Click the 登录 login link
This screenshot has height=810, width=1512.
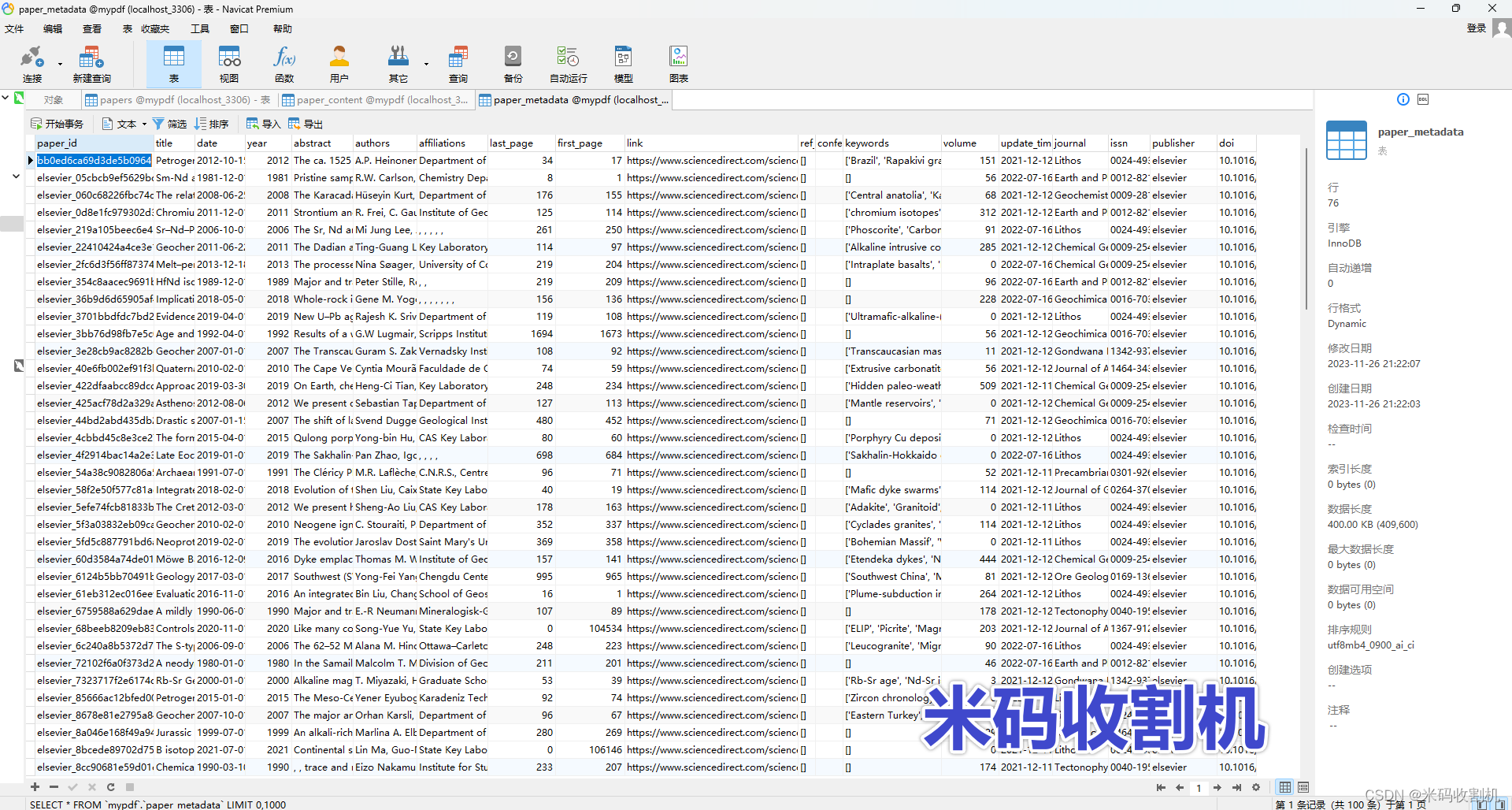(1477, 28)
